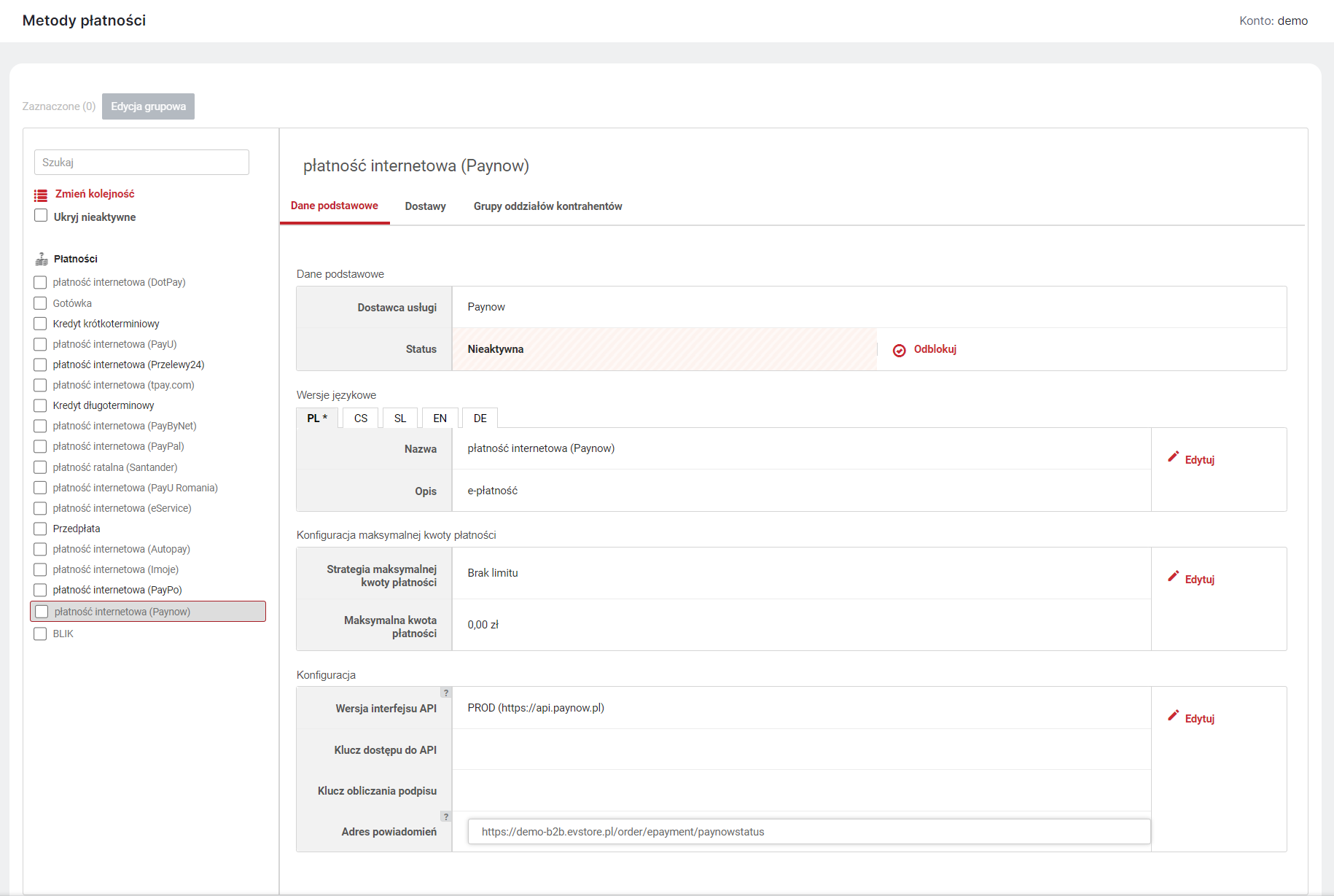Open płatność internetowa (Autopay) item
Image resolution: width=1334 pixels, height=896 pixels.
coord(122,549)
